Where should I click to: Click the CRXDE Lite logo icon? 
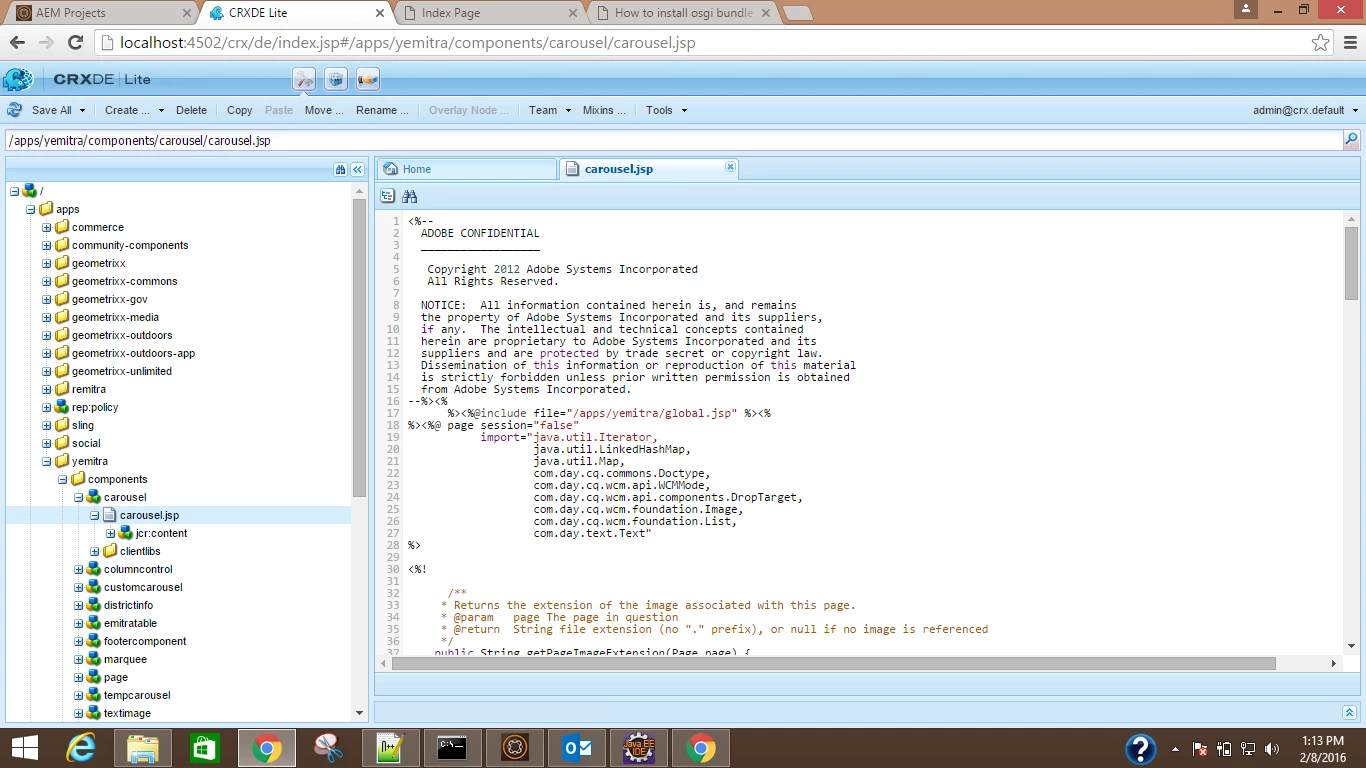pyautogui.click(x=17, y=80)
